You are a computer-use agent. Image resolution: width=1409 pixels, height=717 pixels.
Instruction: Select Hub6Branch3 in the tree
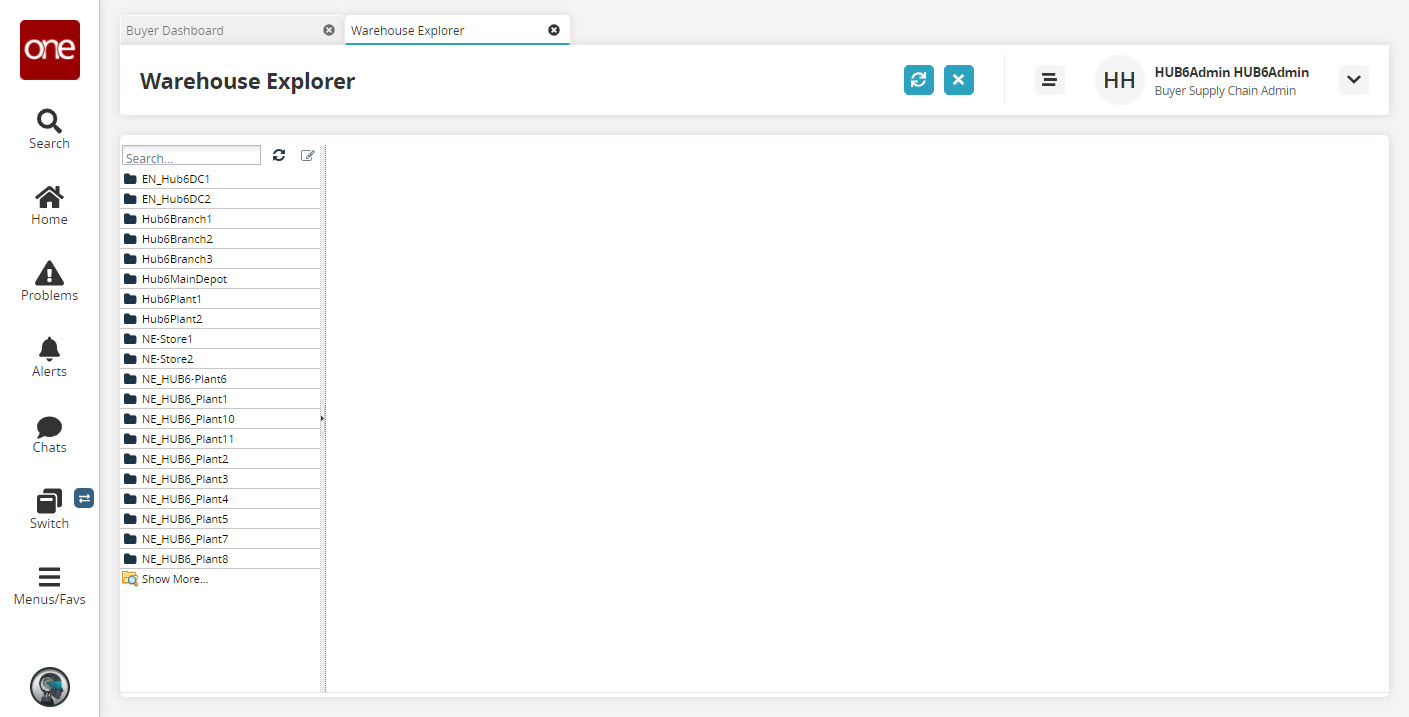[220, 259]
